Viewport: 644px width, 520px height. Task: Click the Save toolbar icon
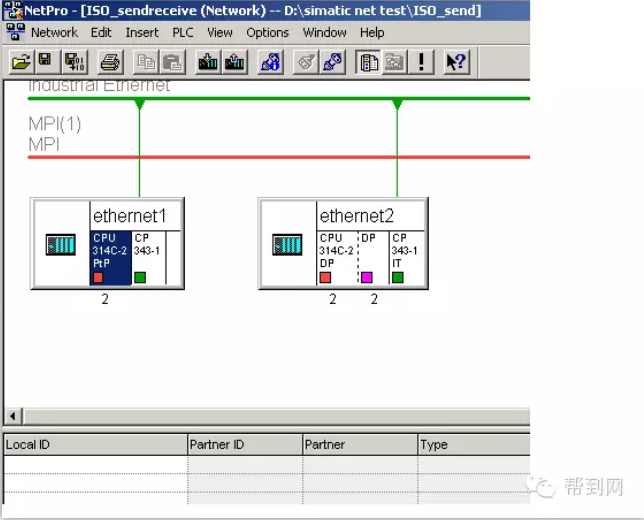click(x=45, y=62)
